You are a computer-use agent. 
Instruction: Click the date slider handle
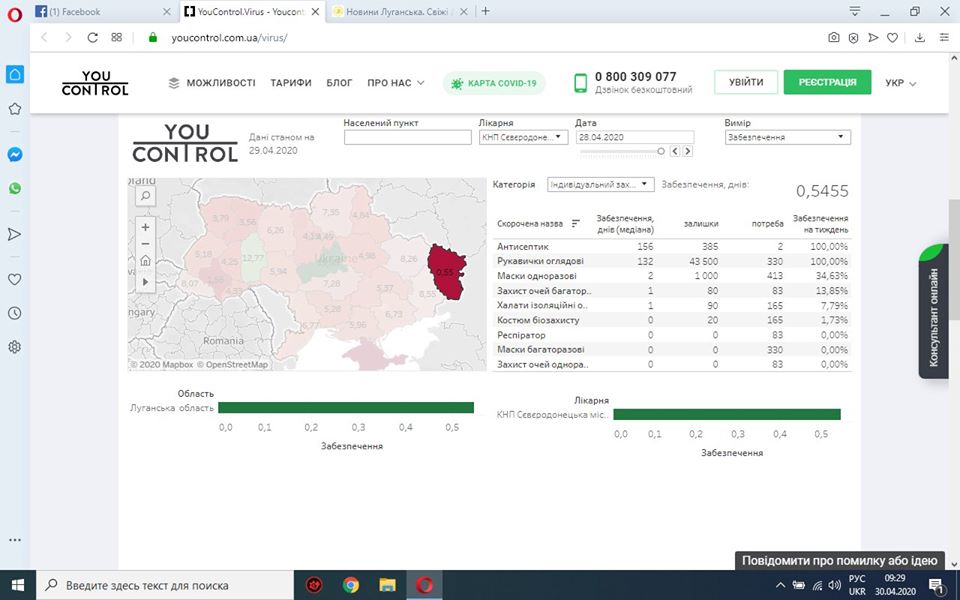[x=660, y=151]
